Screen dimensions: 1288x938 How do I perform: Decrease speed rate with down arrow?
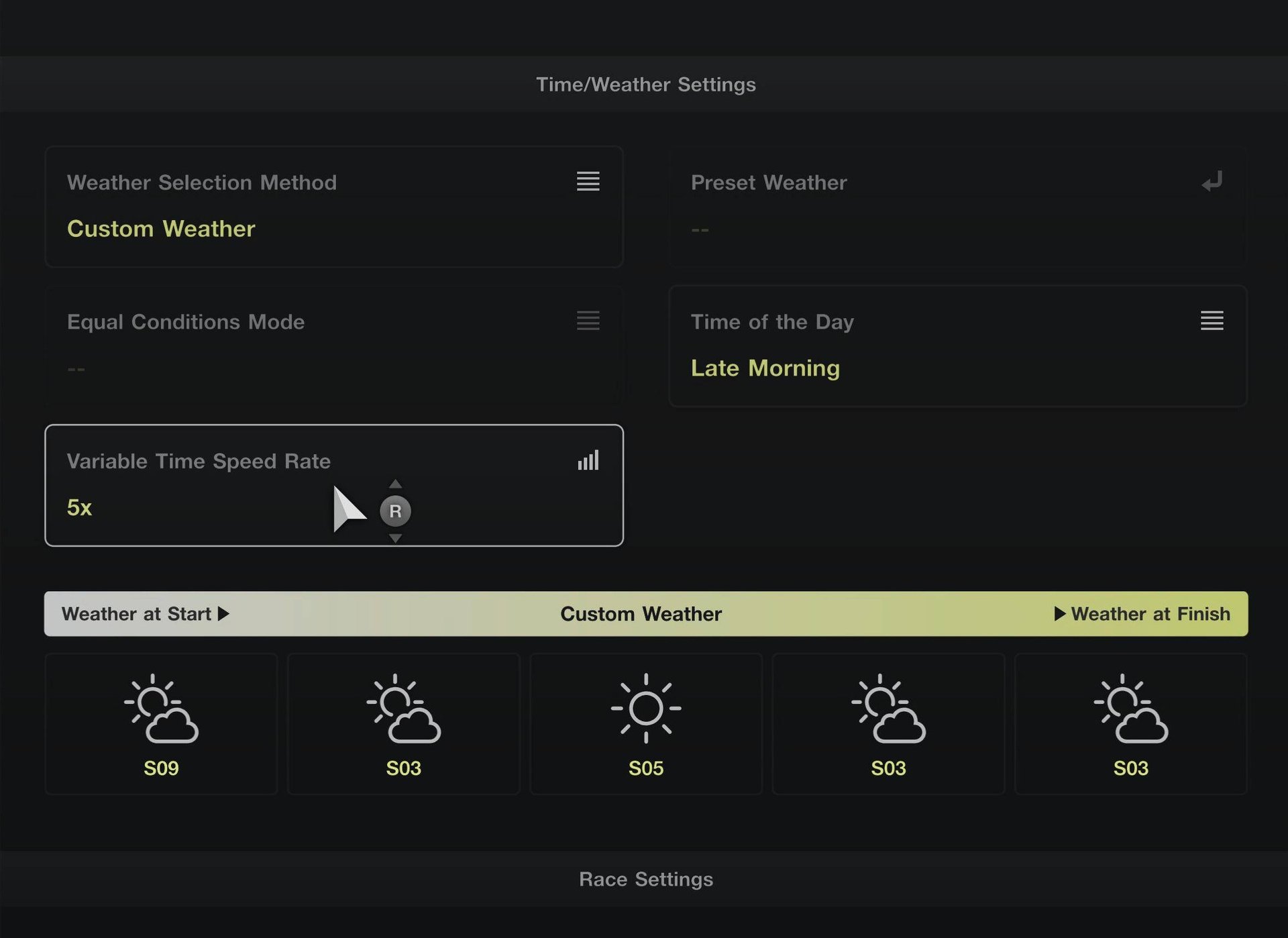coord(395,538)
